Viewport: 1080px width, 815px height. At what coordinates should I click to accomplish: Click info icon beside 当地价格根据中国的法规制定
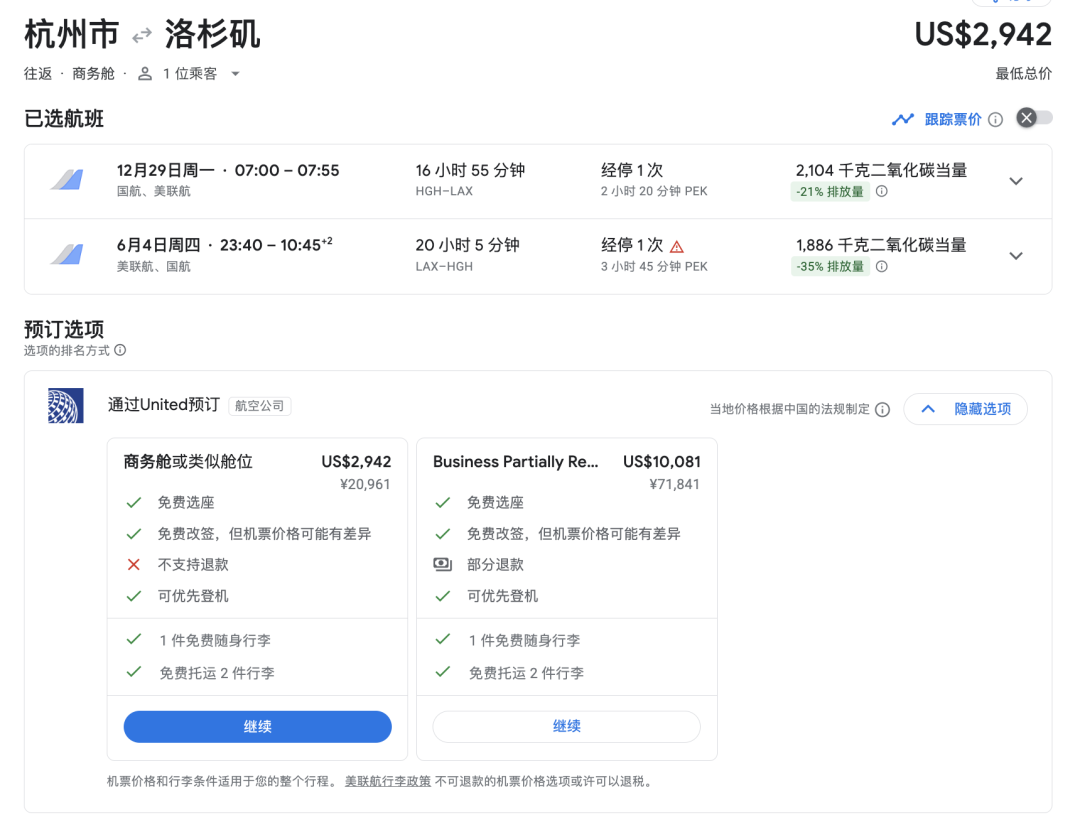(882, 410)
